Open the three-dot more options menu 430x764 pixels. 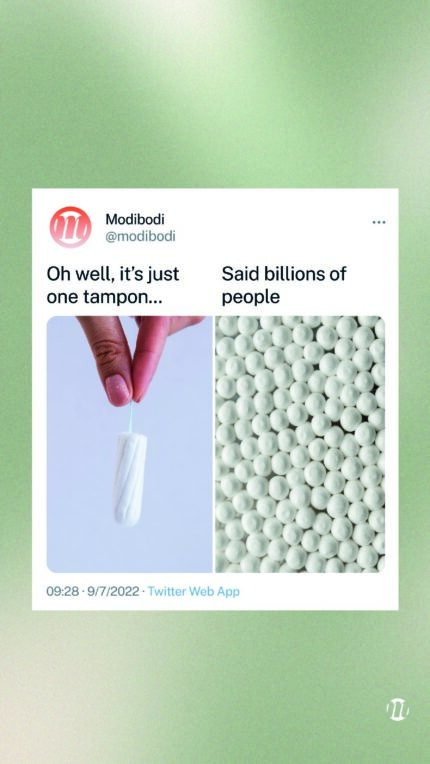point(378,222)
